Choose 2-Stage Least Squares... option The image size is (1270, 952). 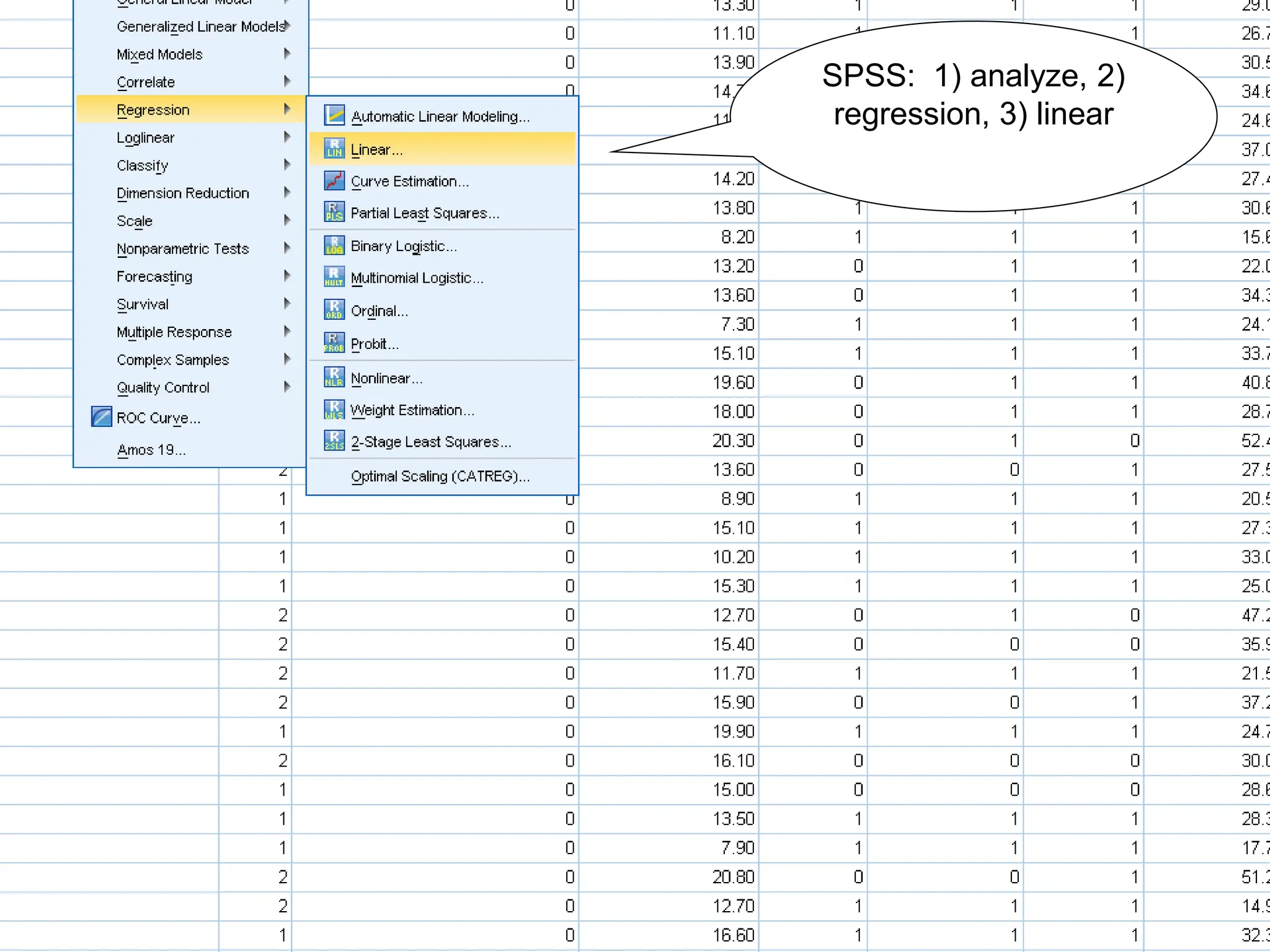(443, 442)
